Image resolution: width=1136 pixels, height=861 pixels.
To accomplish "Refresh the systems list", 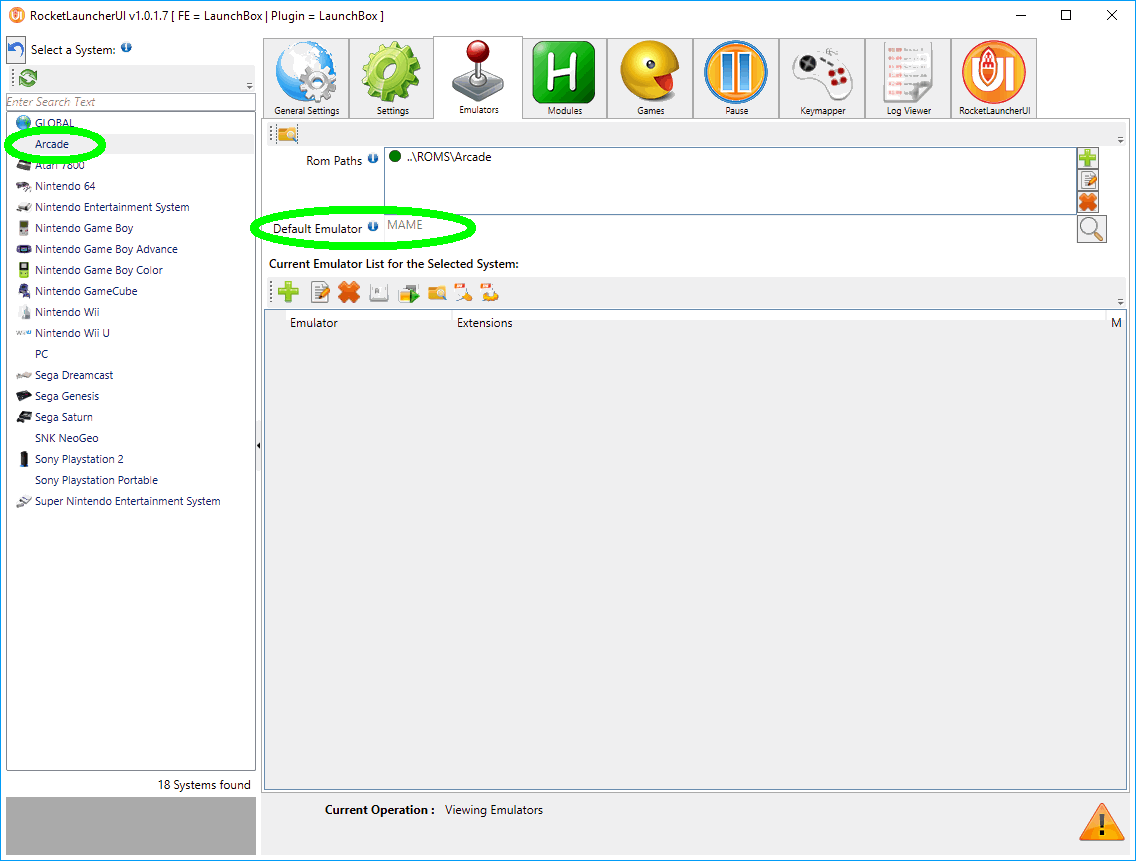I will [28, 78].
